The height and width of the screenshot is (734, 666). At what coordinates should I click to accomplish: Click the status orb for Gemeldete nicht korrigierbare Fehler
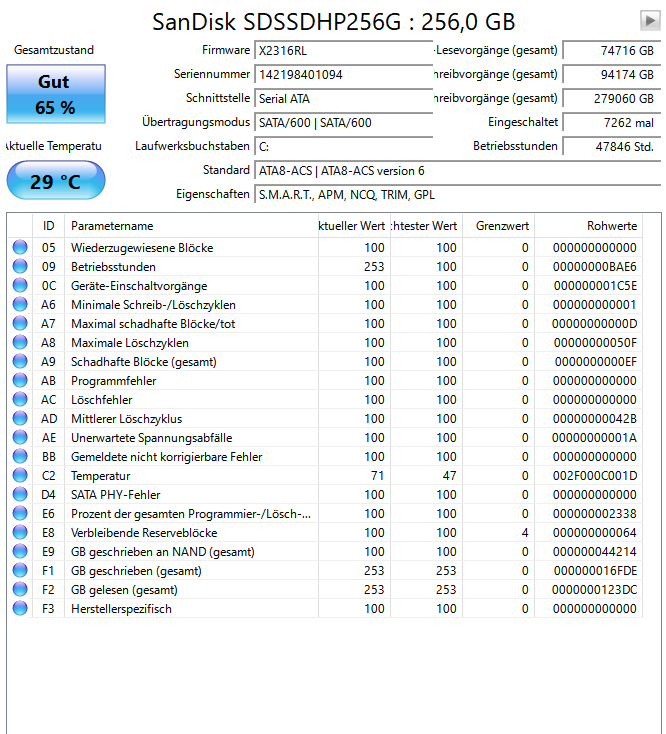pos(20,456)
